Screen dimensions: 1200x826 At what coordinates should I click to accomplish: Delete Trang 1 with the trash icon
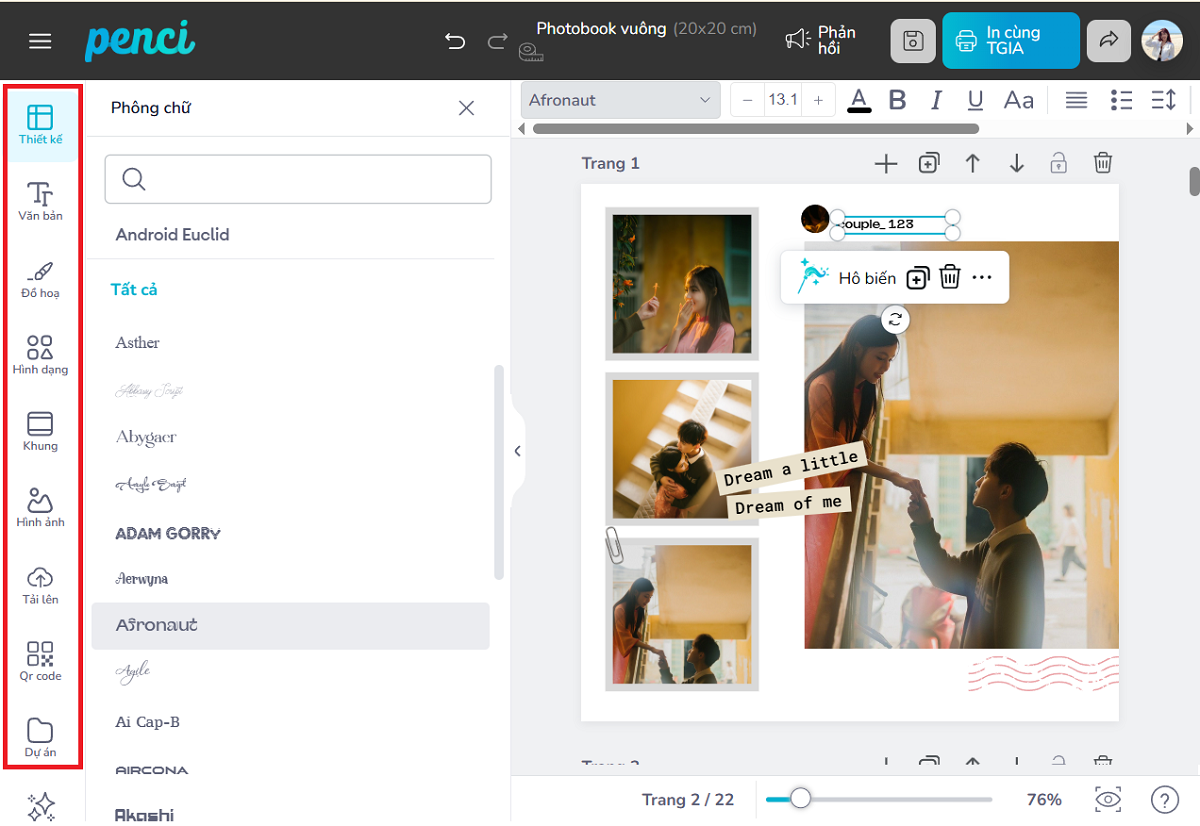point(1102,163)
